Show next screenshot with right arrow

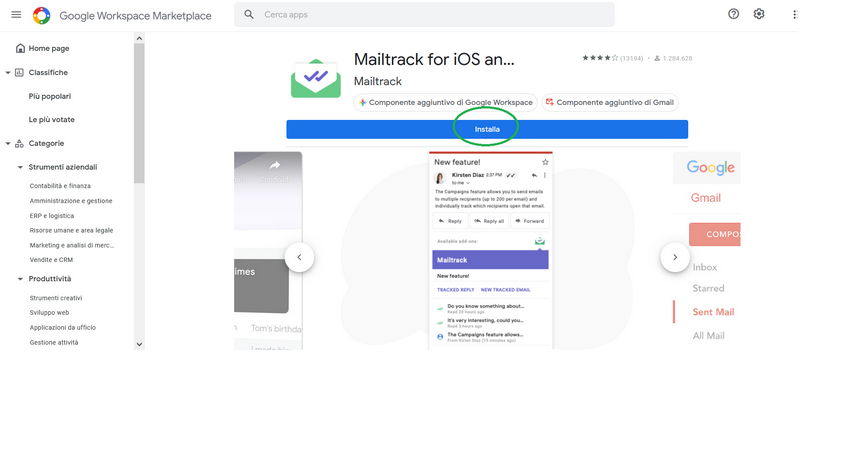click(x=675, y=257)
